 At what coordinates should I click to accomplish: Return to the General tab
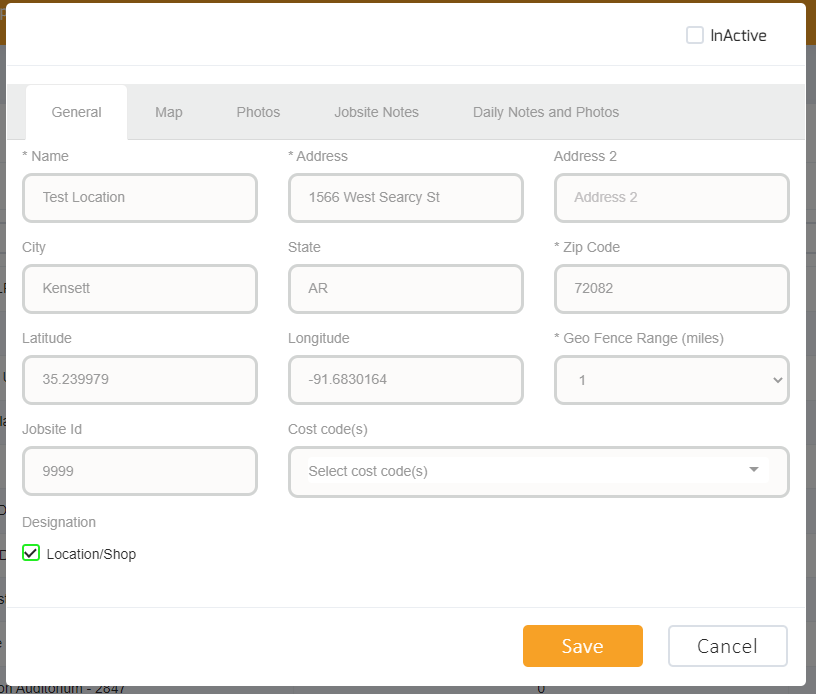(x=76, y=112)
